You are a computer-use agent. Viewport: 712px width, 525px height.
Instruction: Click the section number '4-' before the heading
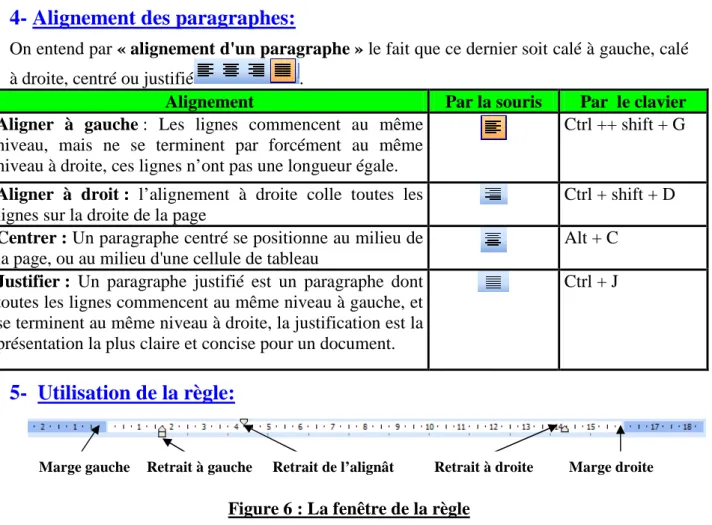pyautogui.click(x=18, y=18)
